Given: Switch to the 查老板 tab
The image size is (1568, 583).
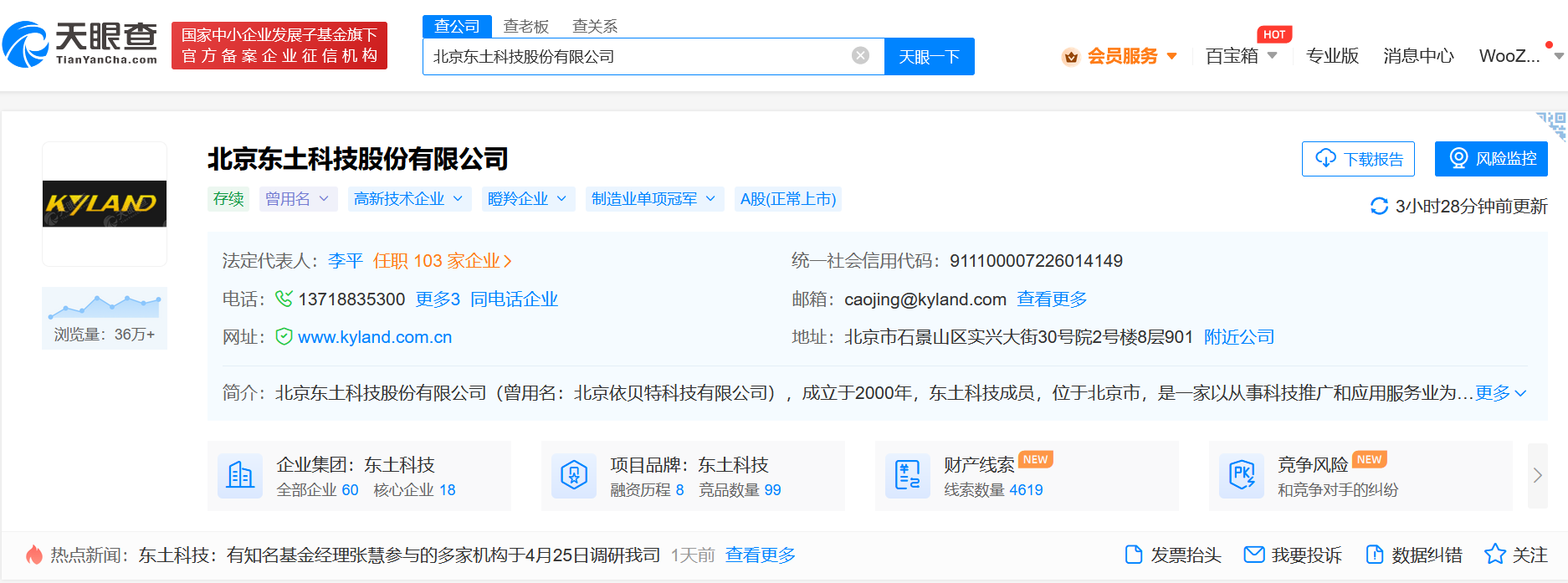Looking at the screenshot, I should tap(526, 27).
